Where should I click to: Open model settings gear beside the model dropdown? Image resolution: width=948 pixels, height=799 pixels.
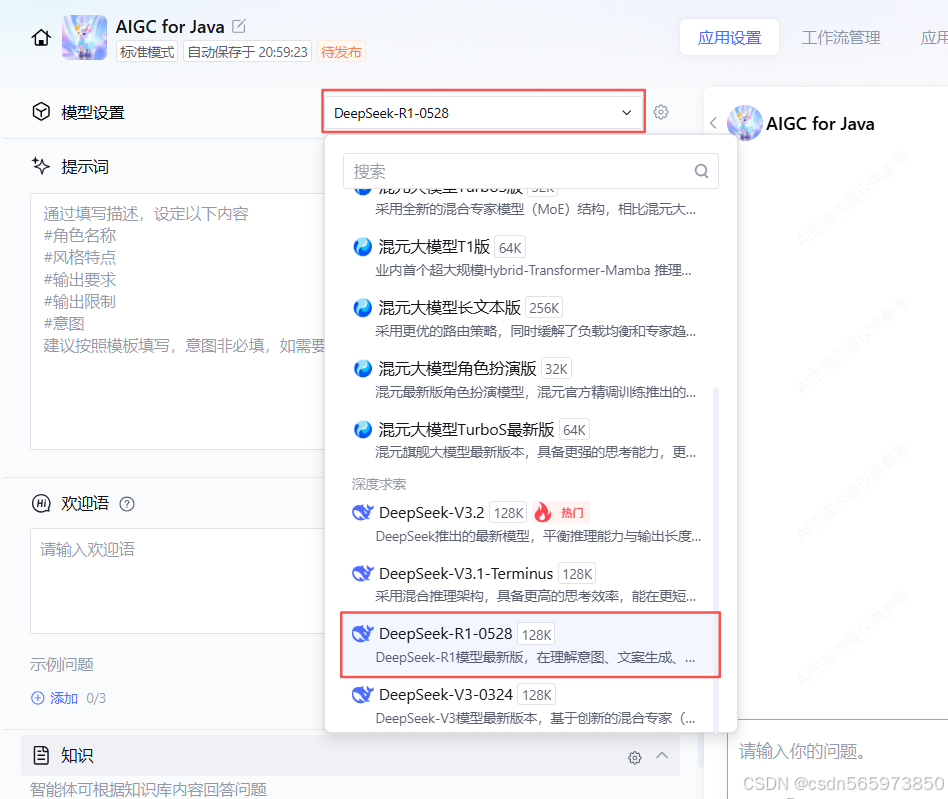[661, 112]
